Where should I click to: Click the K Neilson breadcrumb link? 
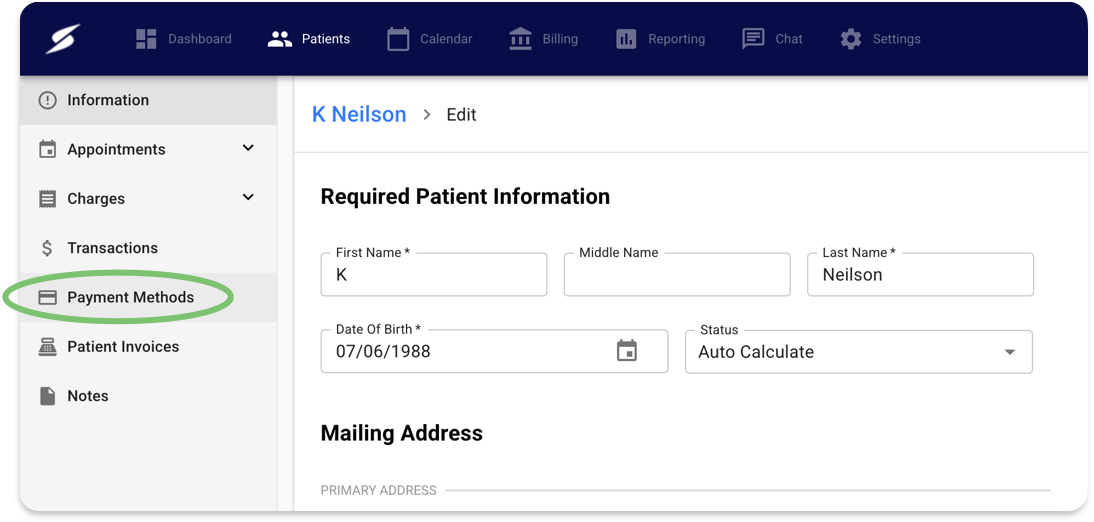(x=359, y=114)
